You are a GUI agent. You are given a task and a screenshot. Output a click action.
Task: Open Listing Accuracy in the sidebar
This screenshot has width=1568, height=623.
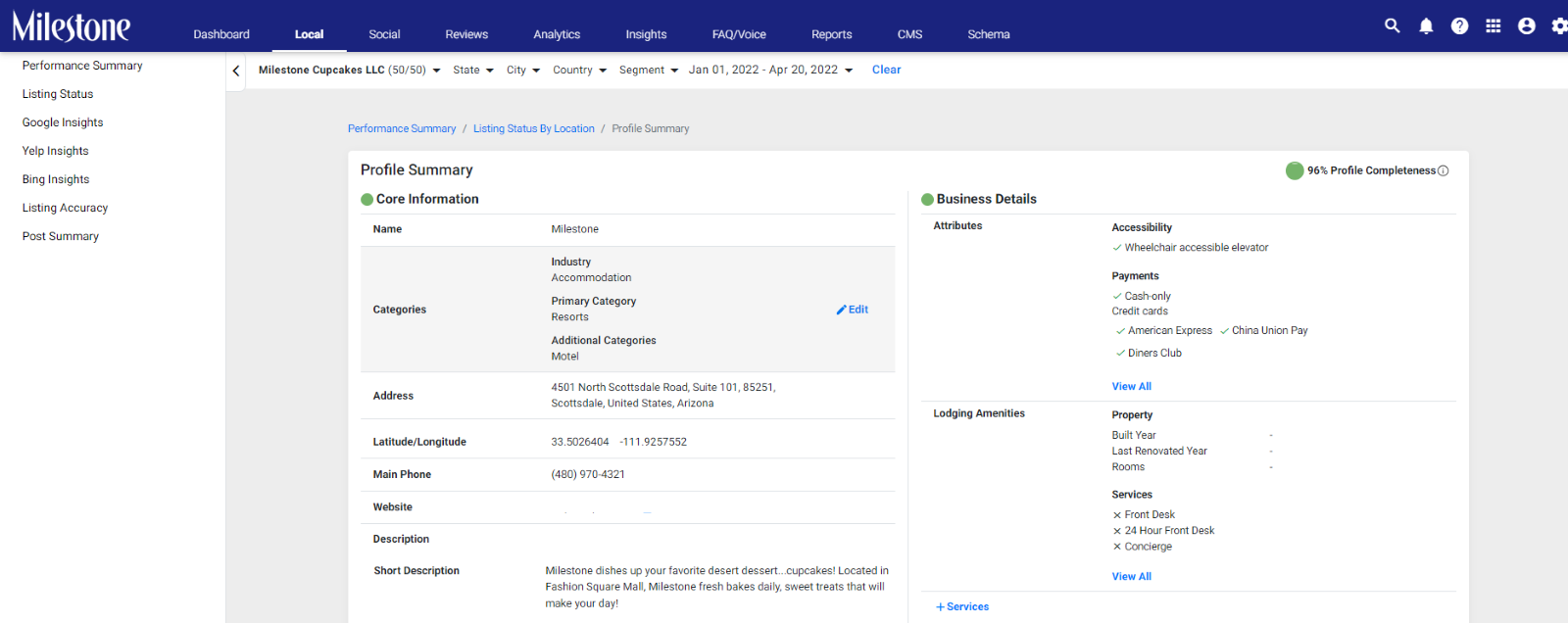(65, 208)
